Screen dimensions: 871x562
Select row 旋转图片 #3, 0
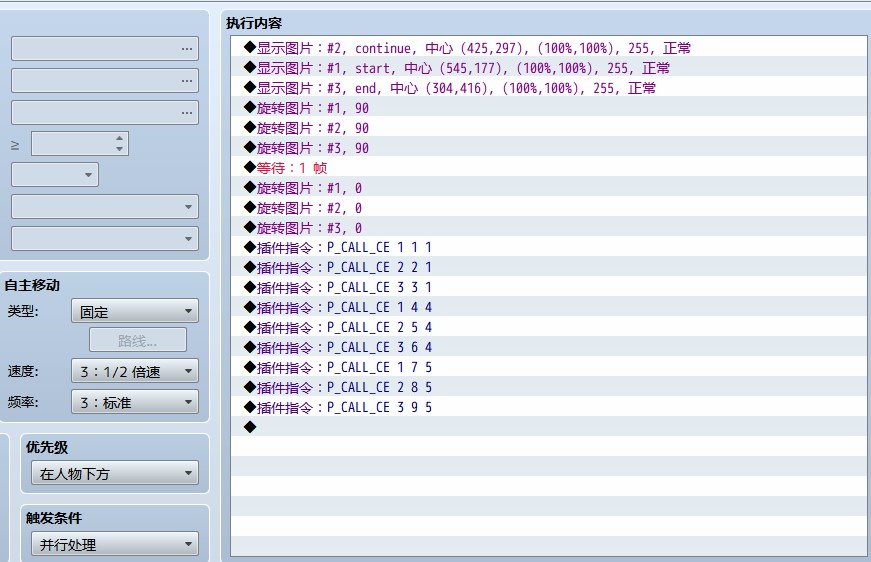click(549, 228)
